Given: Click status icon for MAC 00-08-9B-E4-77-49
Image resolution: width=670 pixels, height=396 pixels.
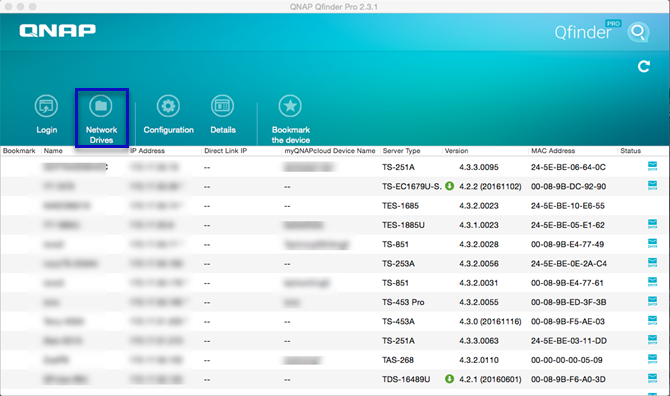Looking at the screenshot, I should (x=652, y=243).
